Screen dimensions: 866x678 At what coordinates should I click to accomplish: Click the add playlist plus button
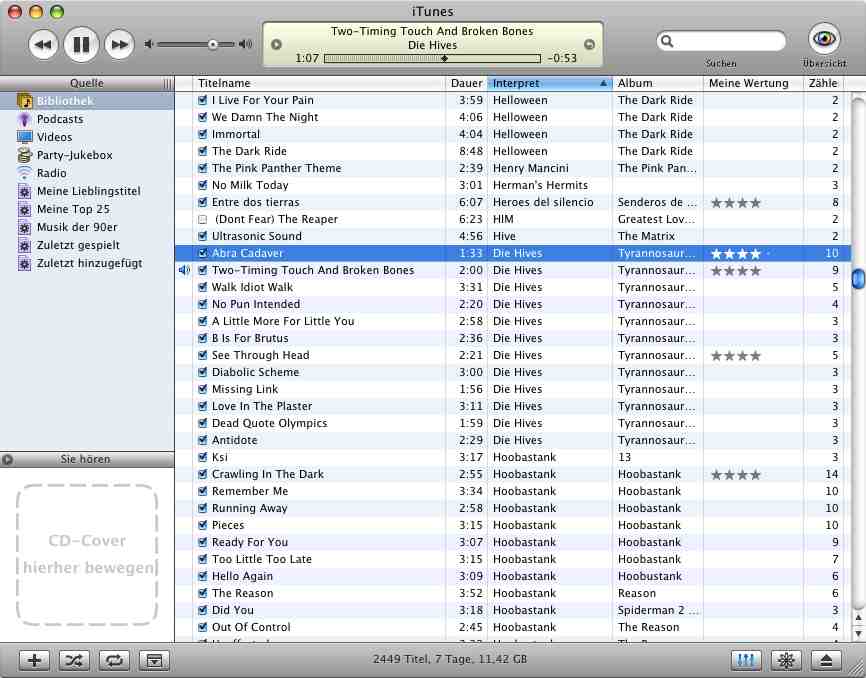point(34,660)
